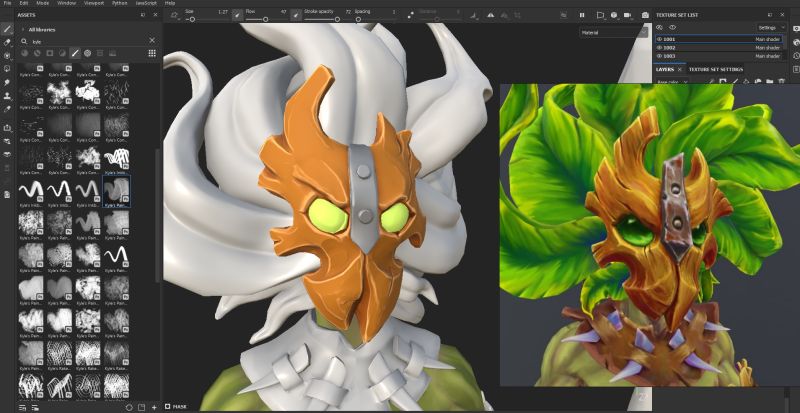The width and height of the screenshot is (800, 413).
Task: Select the Material Picker eyedropper tool
Action: [7, 109]
